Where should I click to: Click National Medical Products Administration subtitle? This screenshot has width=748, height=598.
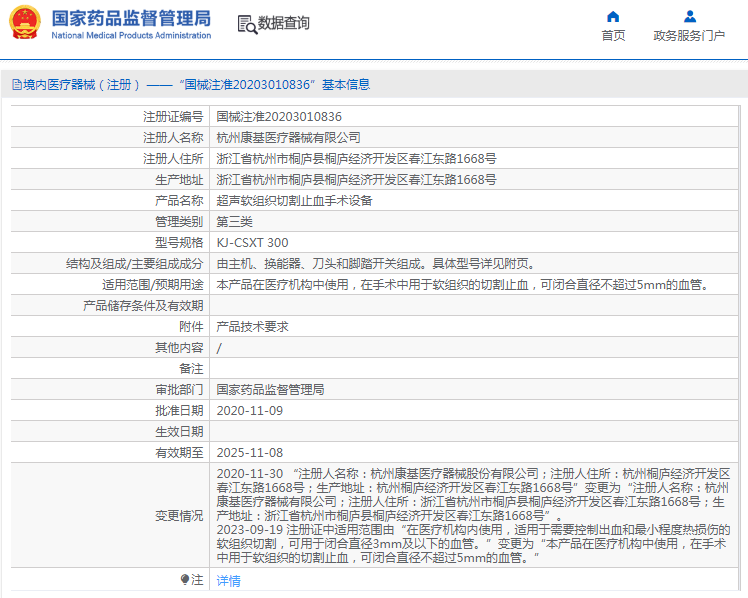131,36
